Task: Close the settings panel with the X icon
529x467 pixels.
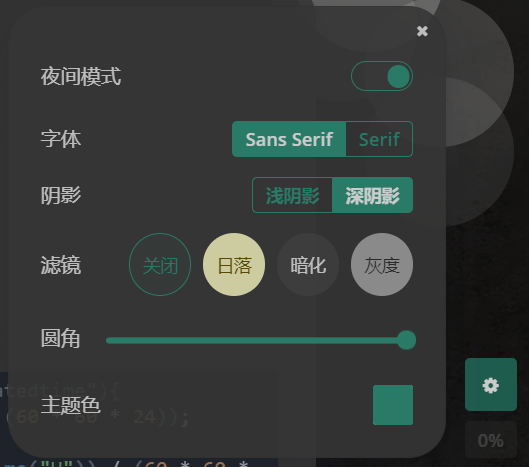Action: [422, 31]
